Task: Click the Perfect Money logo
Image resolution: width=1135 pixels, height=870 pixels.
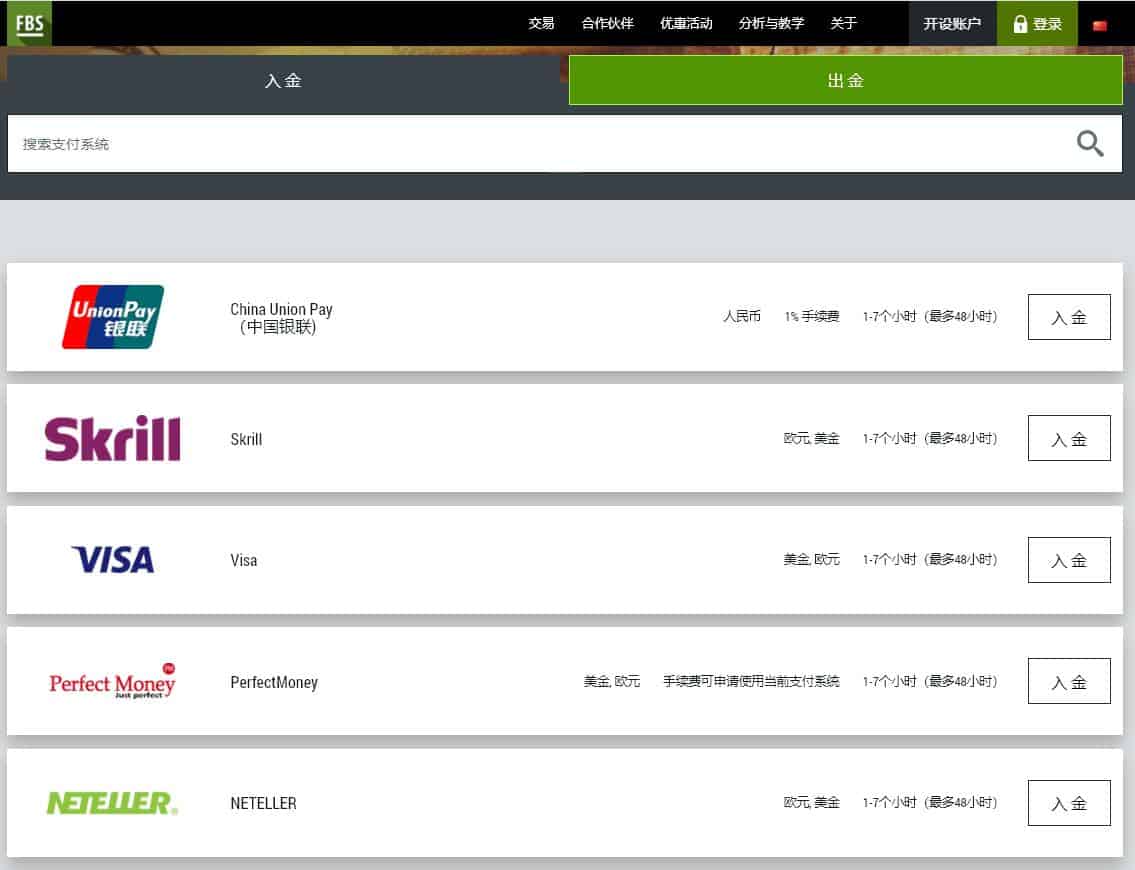Action: (x=112, y=682)
